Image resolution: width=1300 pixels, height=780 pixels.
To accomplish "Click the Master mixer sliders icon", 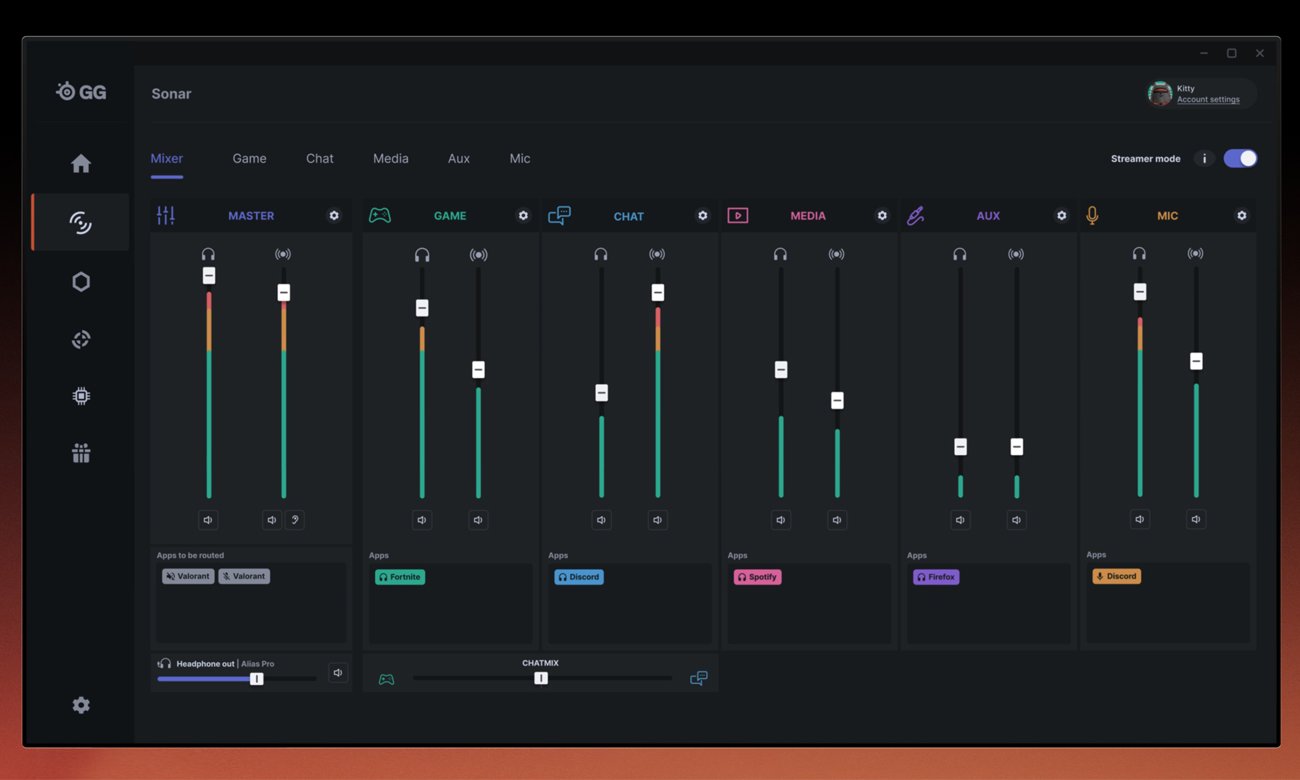I will [166, 215].
